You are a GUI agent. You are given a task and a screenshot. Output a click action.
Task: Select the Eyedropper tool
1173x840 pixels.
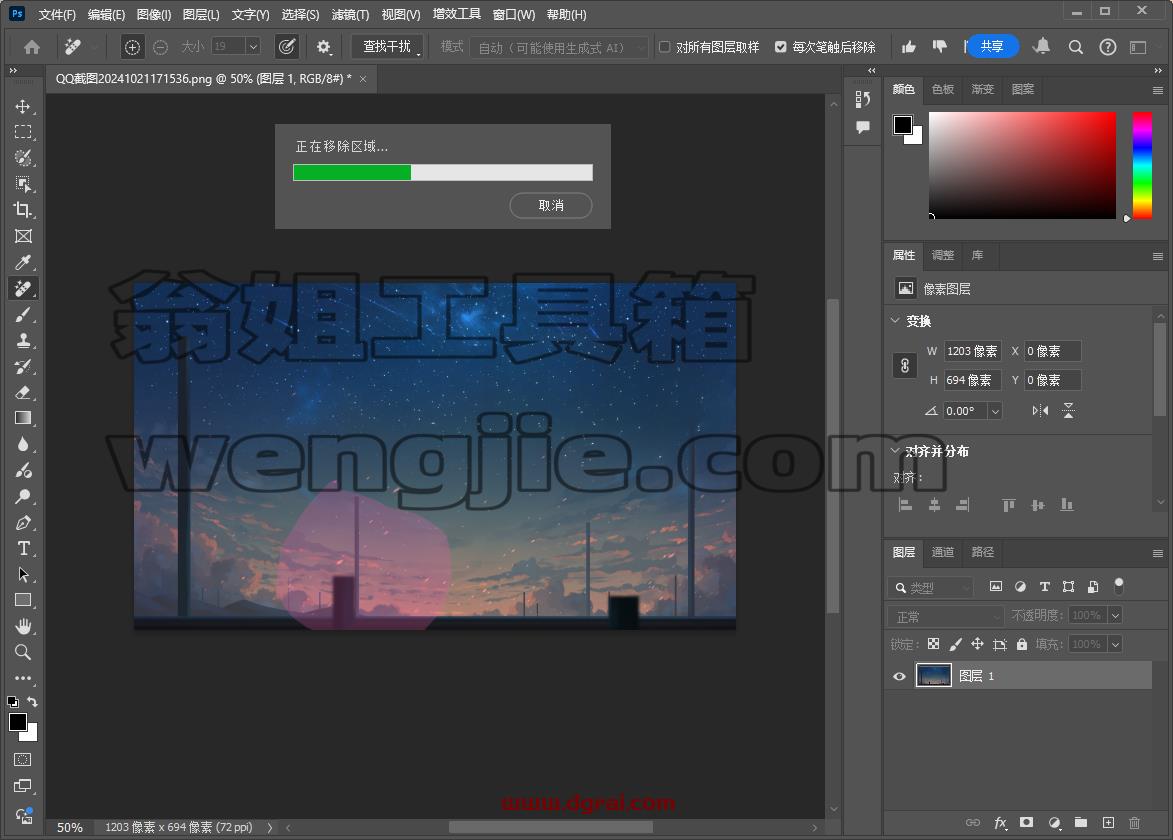[23, 263]
